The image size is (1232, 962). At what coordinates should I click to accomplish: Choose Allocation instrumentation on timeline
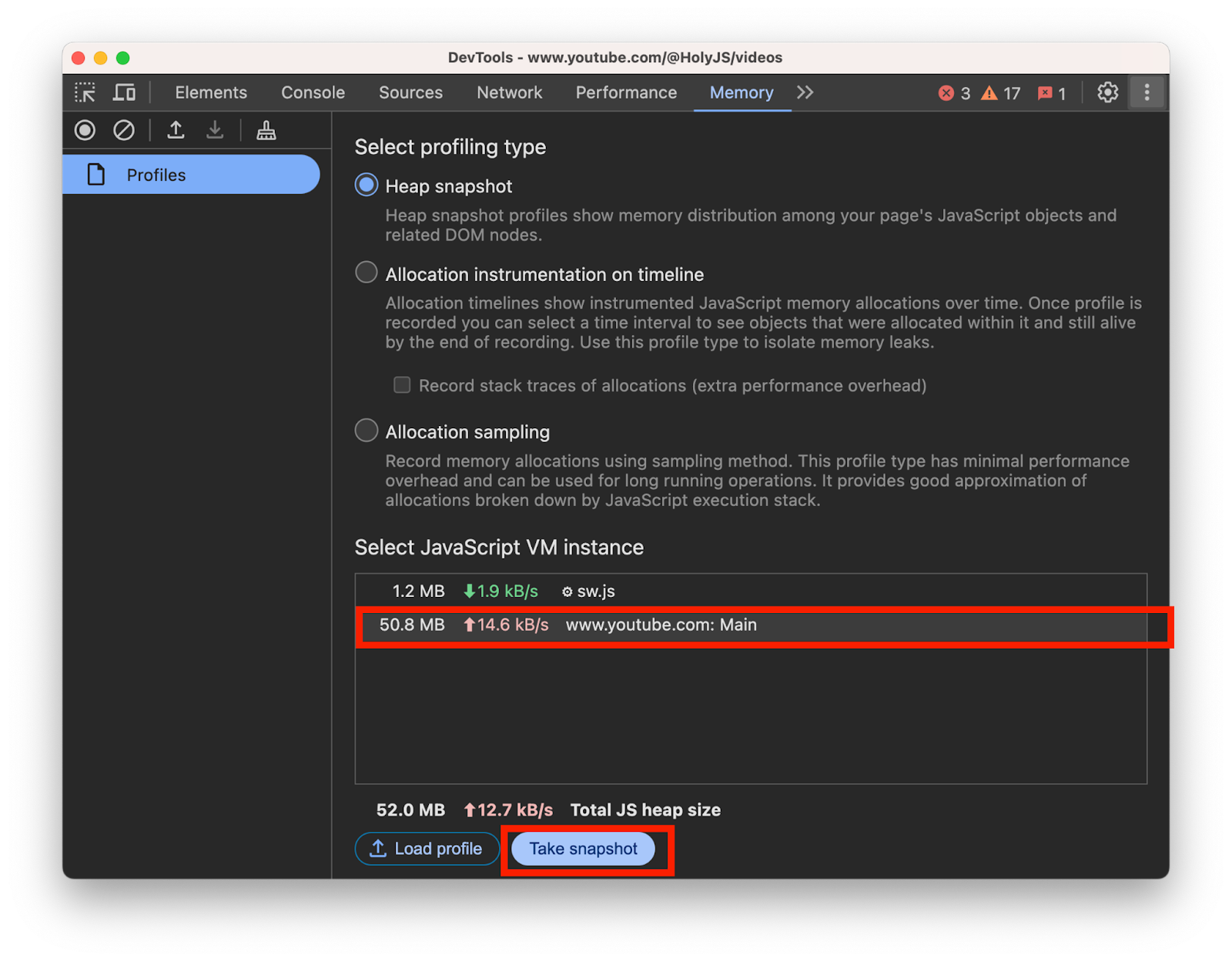(x=366, y=272)
